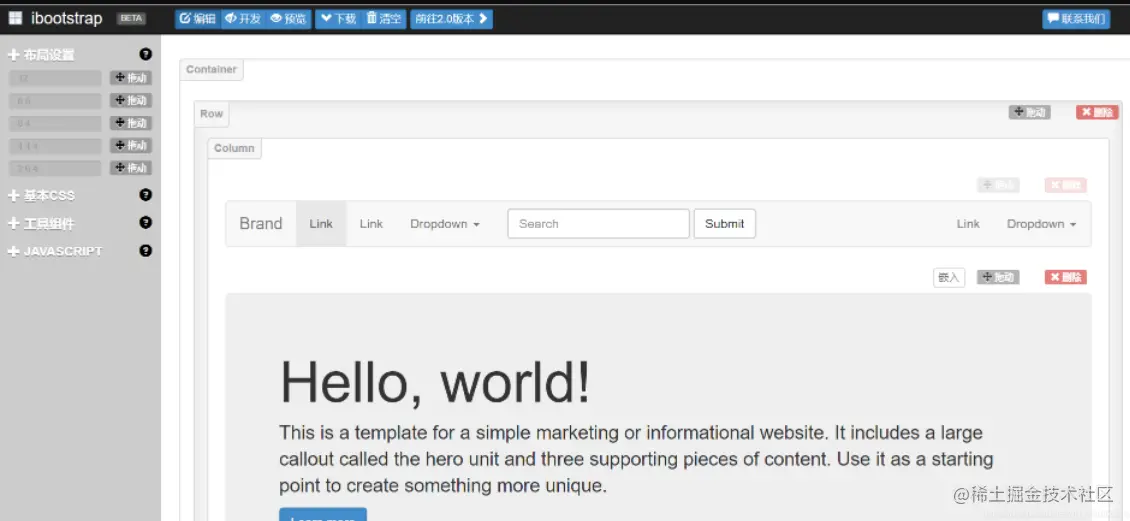
Task: Open help icon beside 布局设置
Action: 146,54
